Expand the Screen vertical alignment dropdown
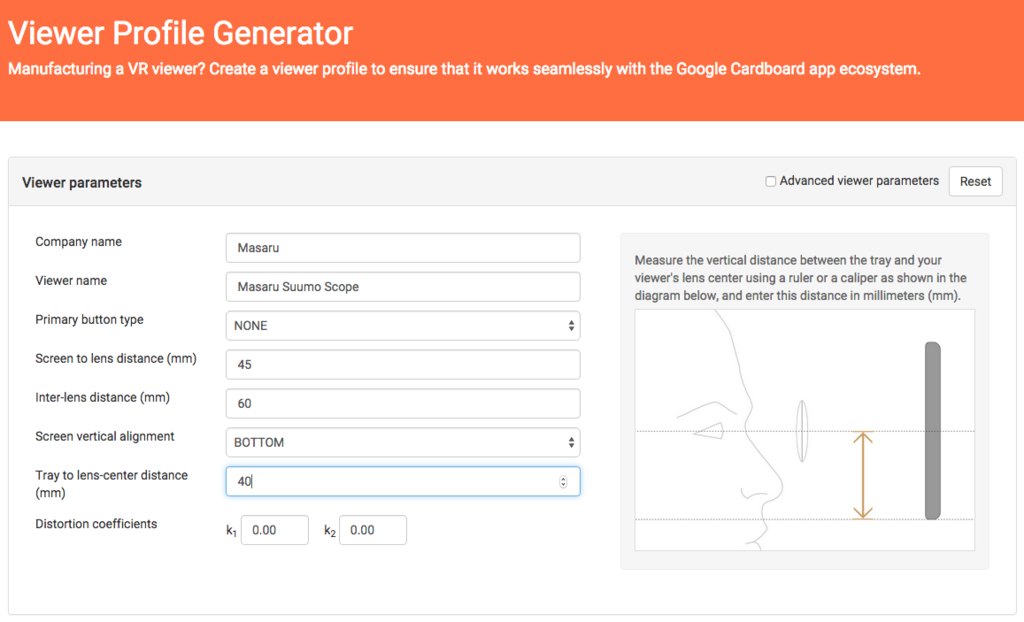 403,442
